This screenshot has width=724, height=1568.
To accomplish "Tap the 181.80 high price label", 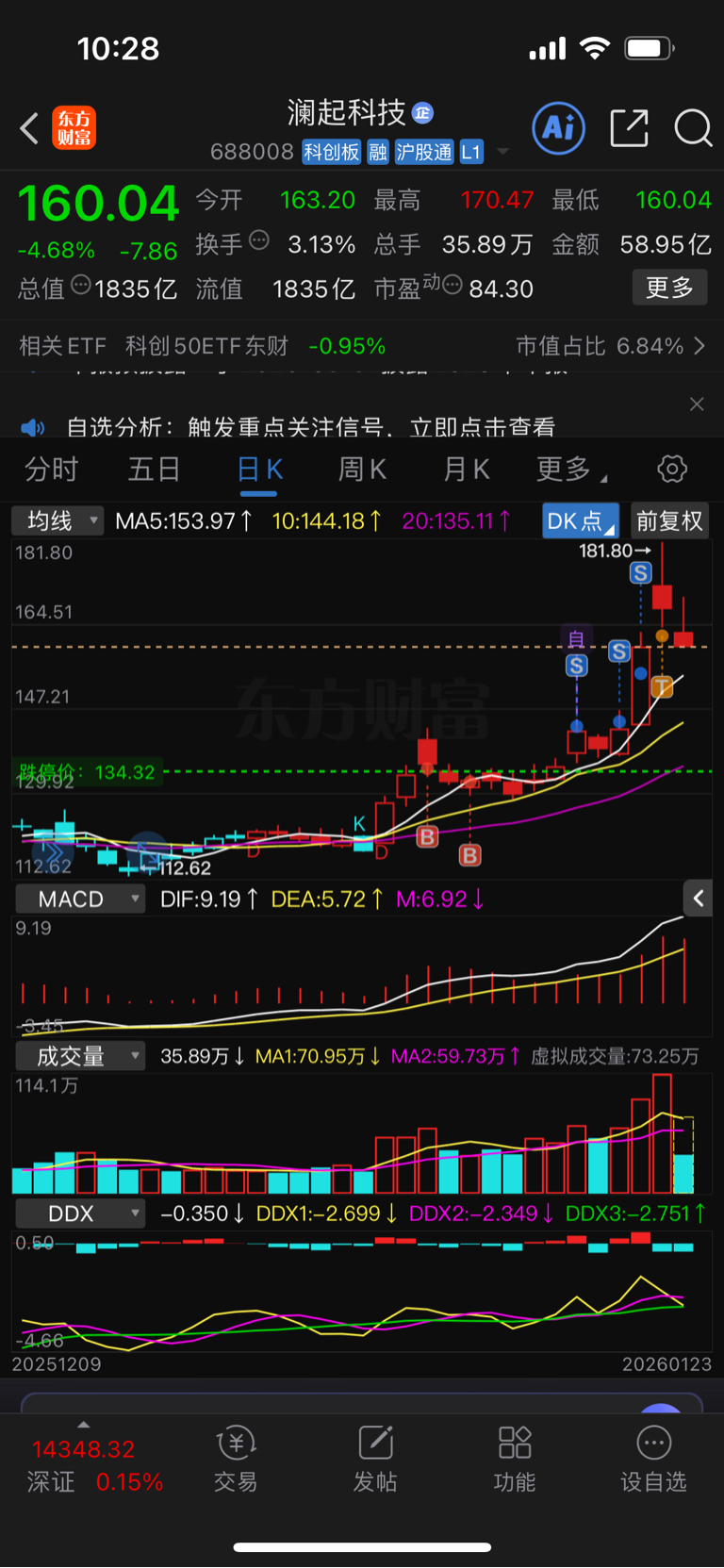I will point(615,550).
